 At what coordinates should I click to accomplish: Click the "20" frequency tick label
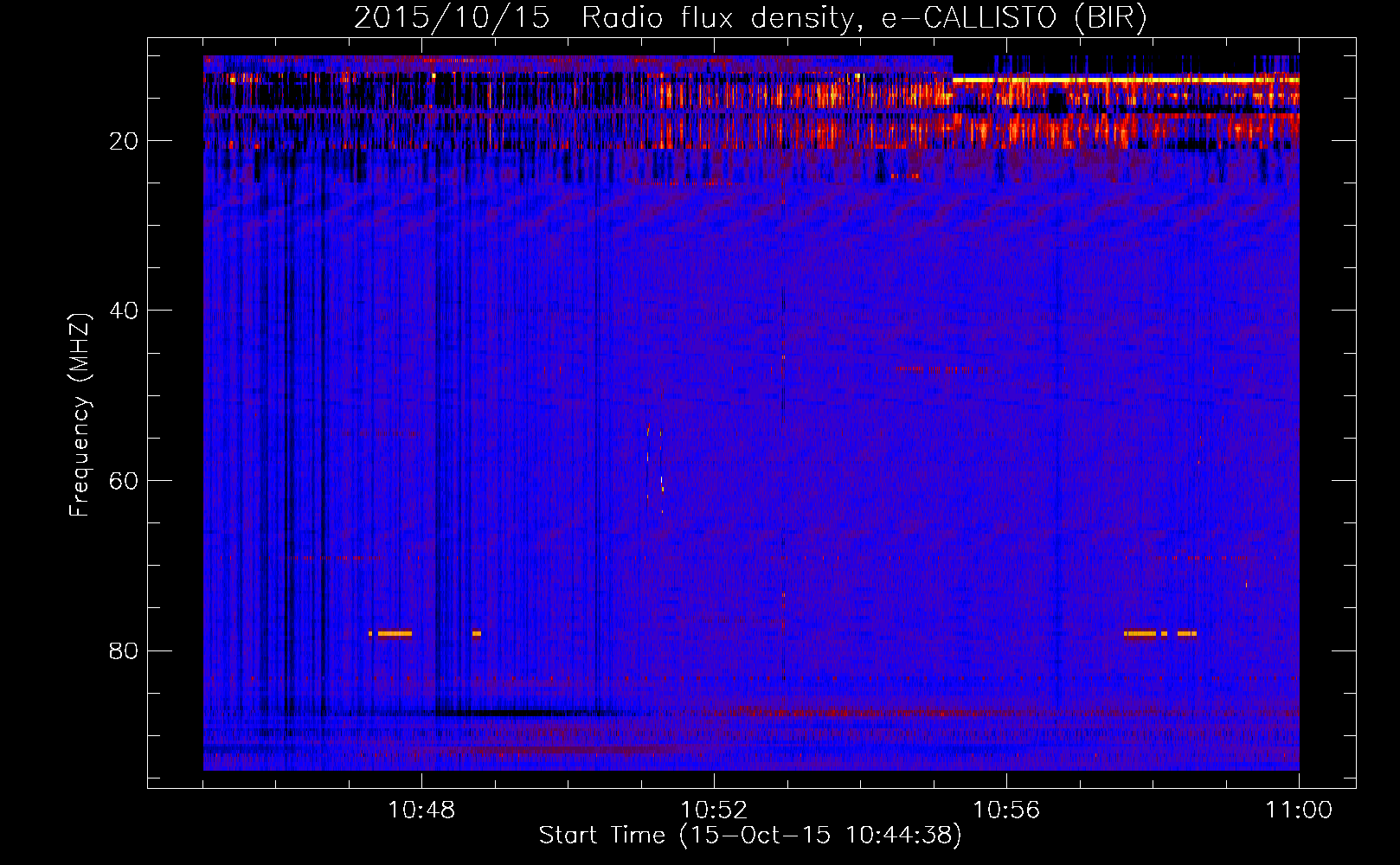point(124,141)
